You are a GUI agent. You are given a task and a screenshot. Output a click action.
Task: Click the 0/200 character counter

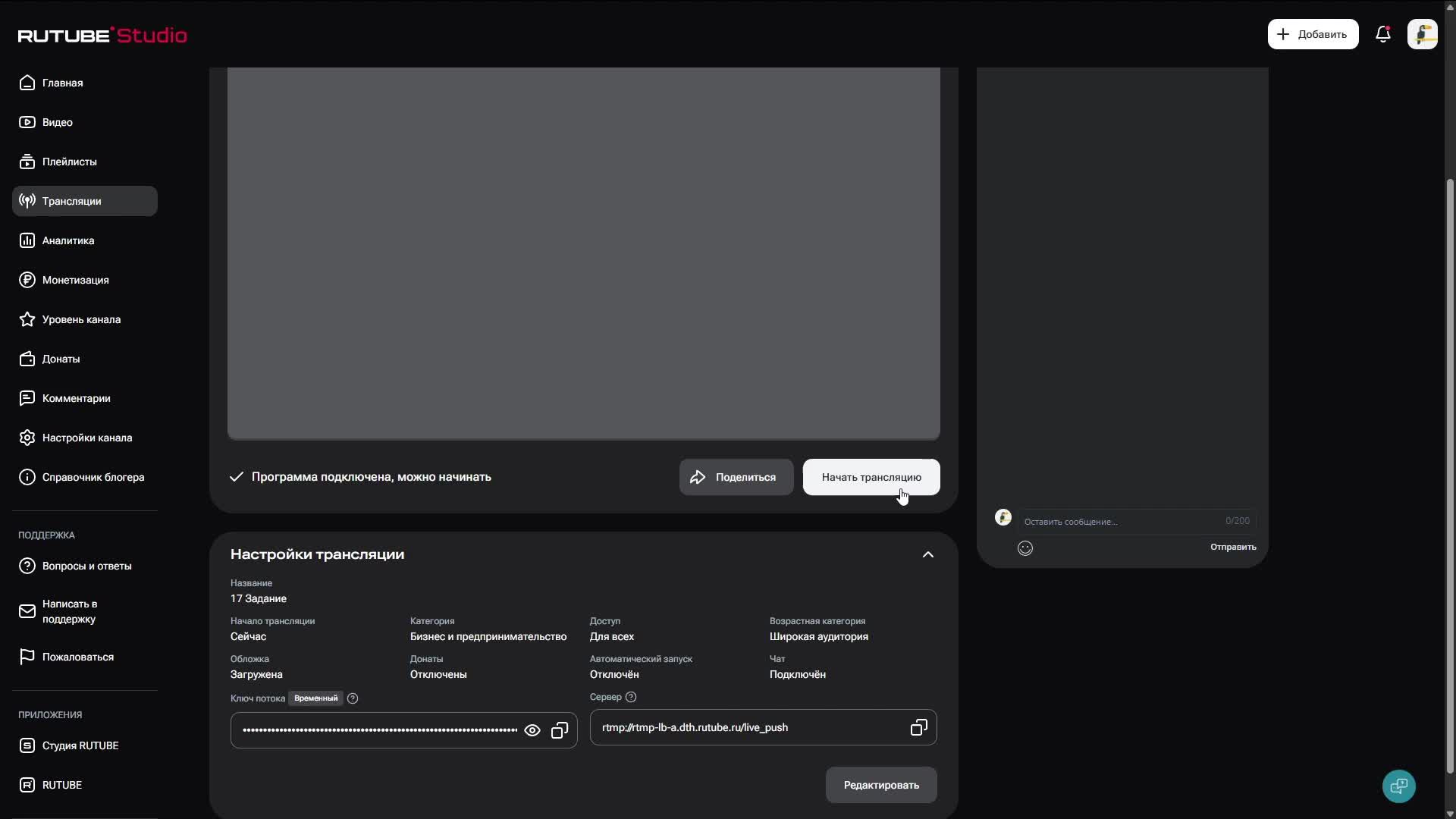click(x=1238, y=521)
